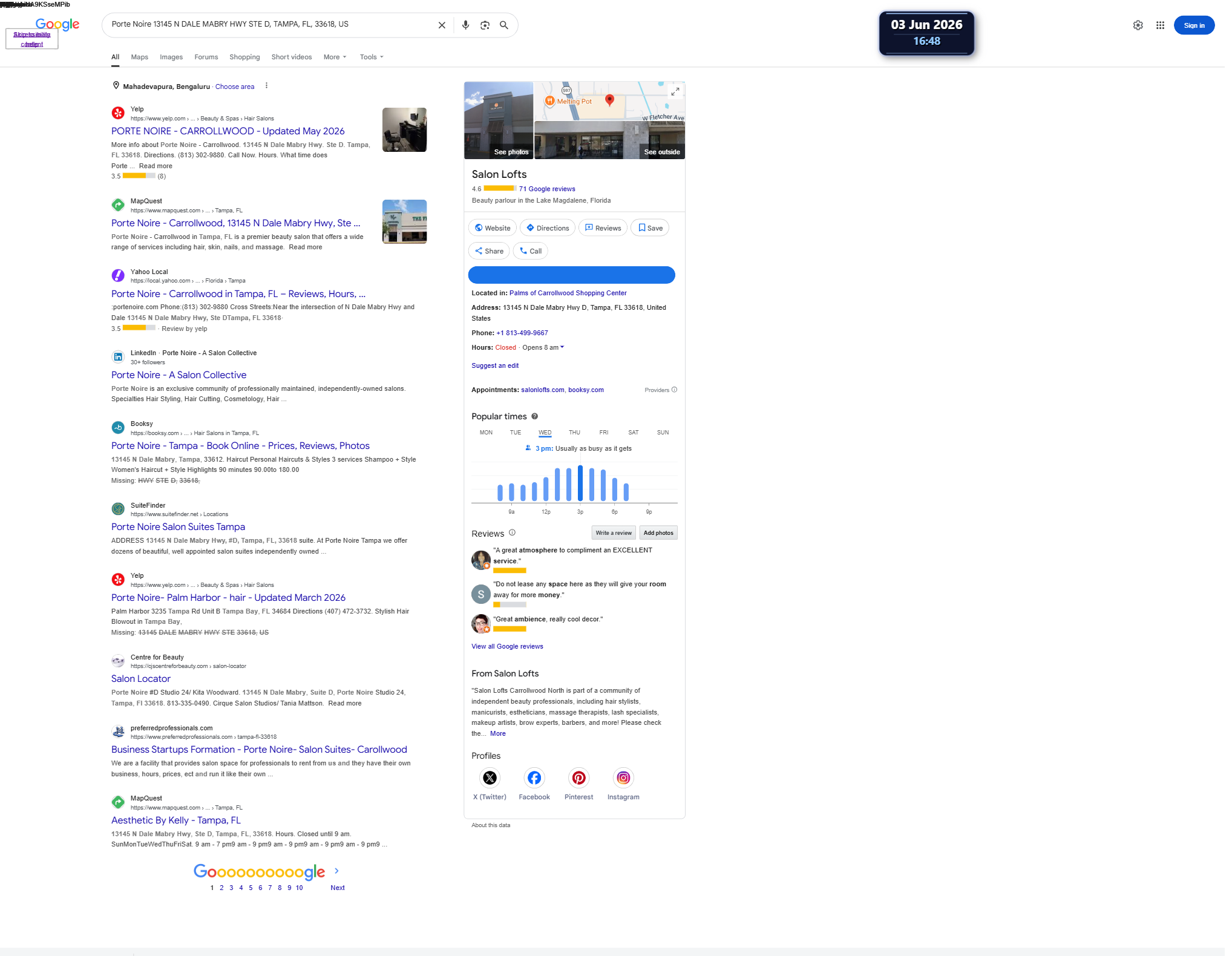Click the Centre for Beauty favicon icon
Viewport: 1232px width, 956px height.
118,661
